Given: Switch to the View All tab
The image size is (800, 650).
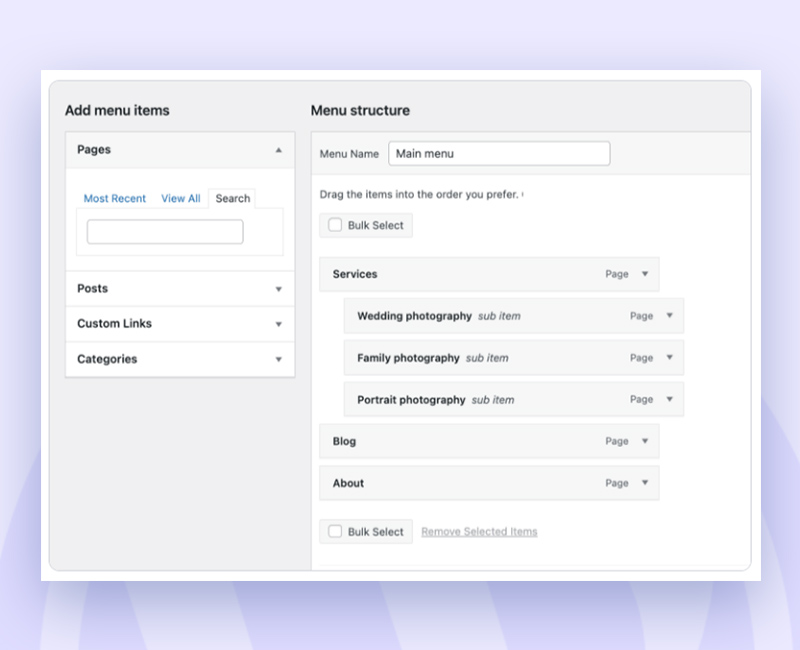Looking at the screenshot, I should coord(181,198).
